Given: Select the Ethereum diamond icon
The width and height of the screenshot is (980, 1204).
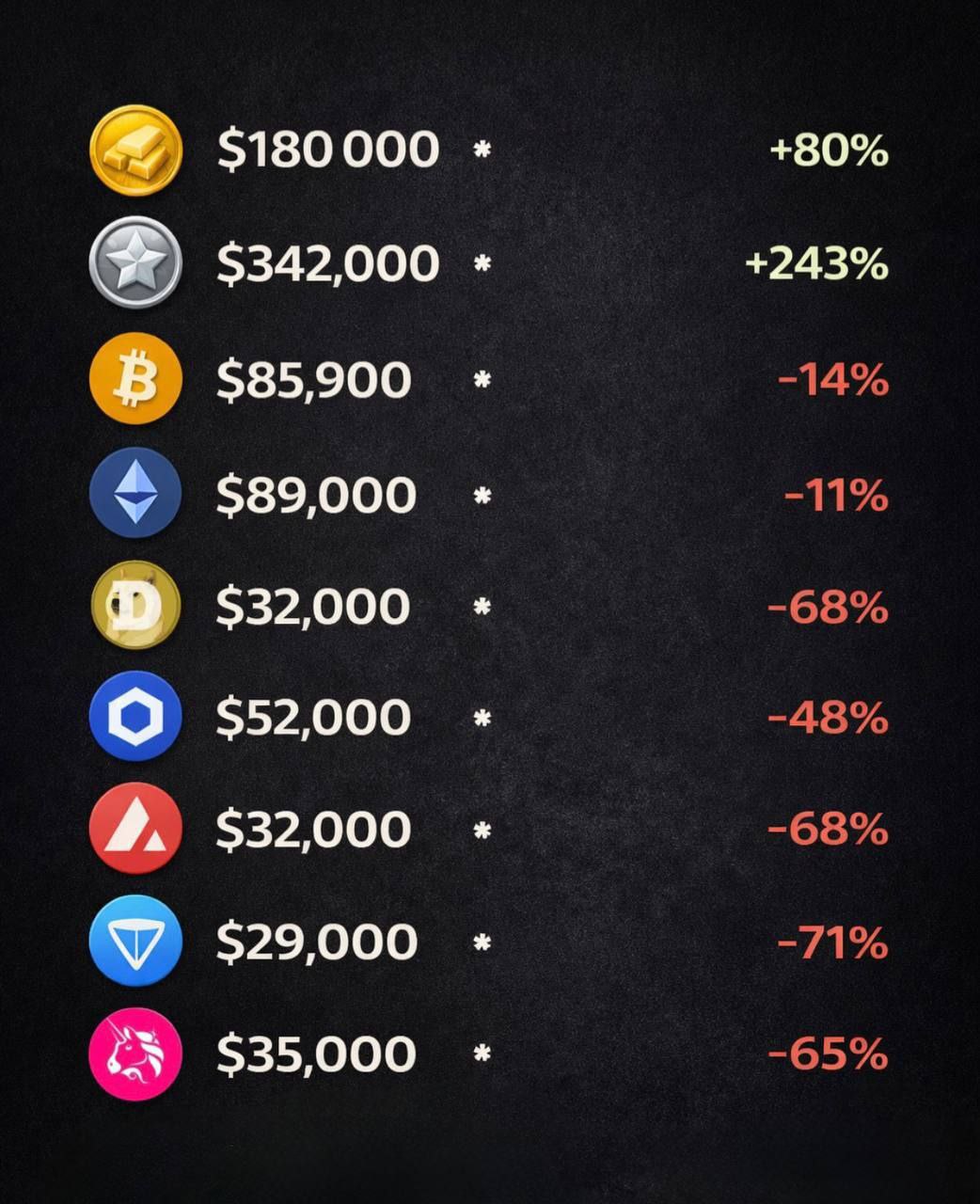Looking at the screenshot, I should click(135, 493).
